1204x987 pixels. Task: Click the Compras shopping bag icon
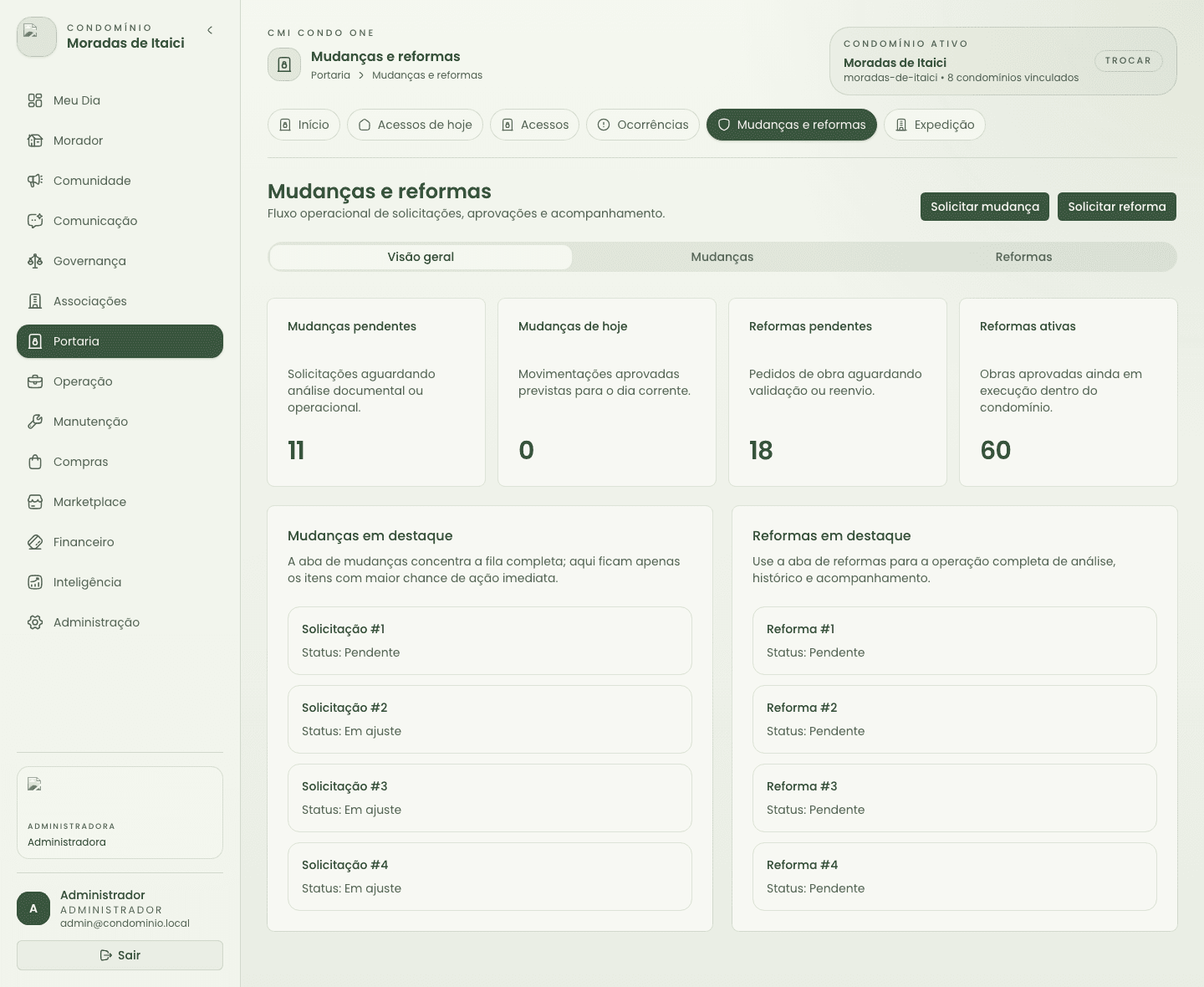coord(35,462)
